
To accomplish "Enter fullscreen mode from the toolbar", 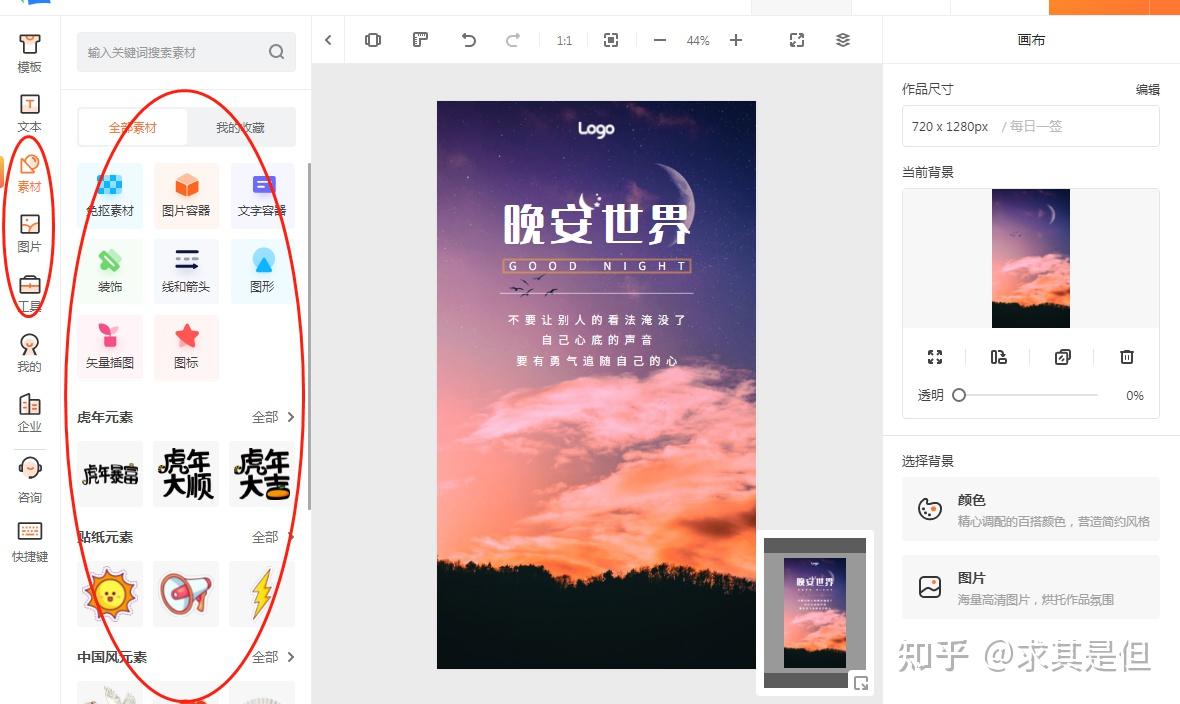I will (797, 40).
